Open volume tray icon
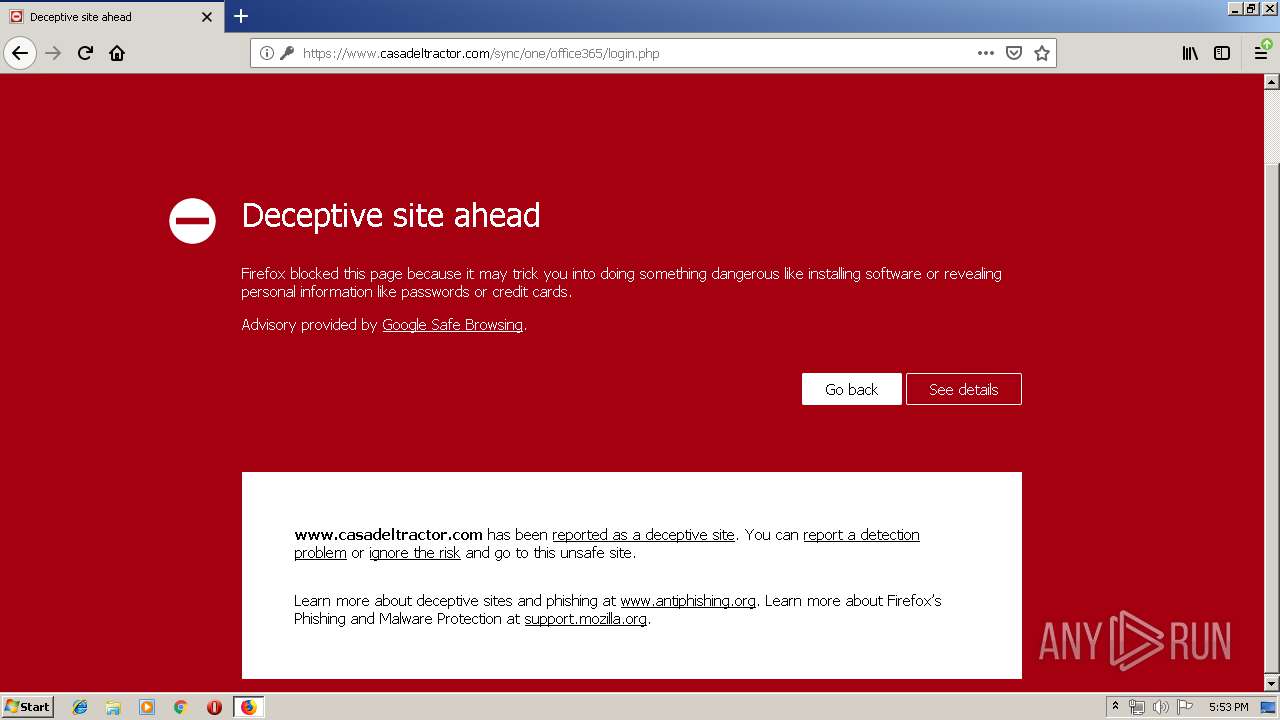 tap(1160, 707)
